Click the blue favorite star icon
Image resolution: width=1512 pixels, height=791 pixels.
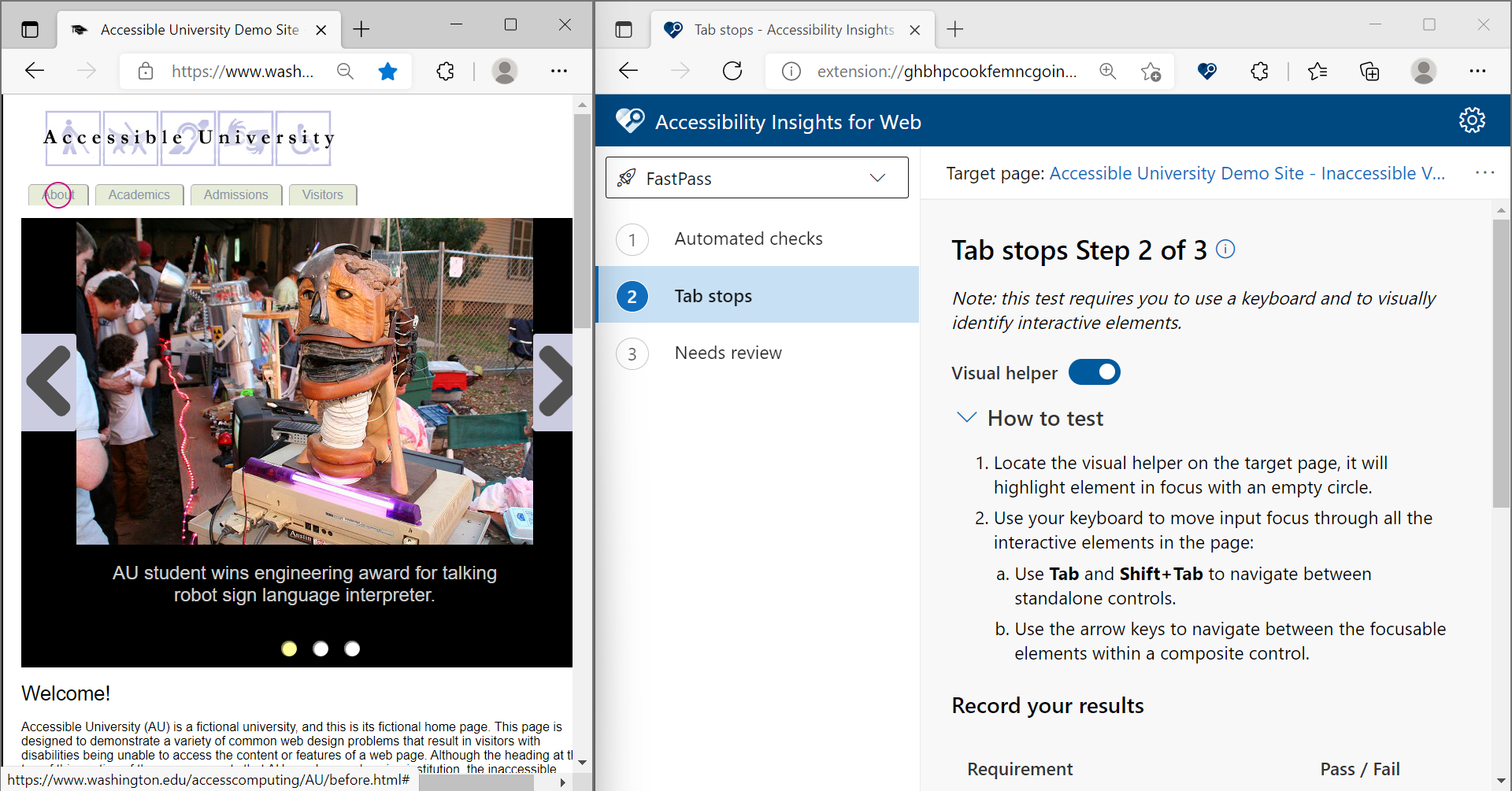click(387, 72)
